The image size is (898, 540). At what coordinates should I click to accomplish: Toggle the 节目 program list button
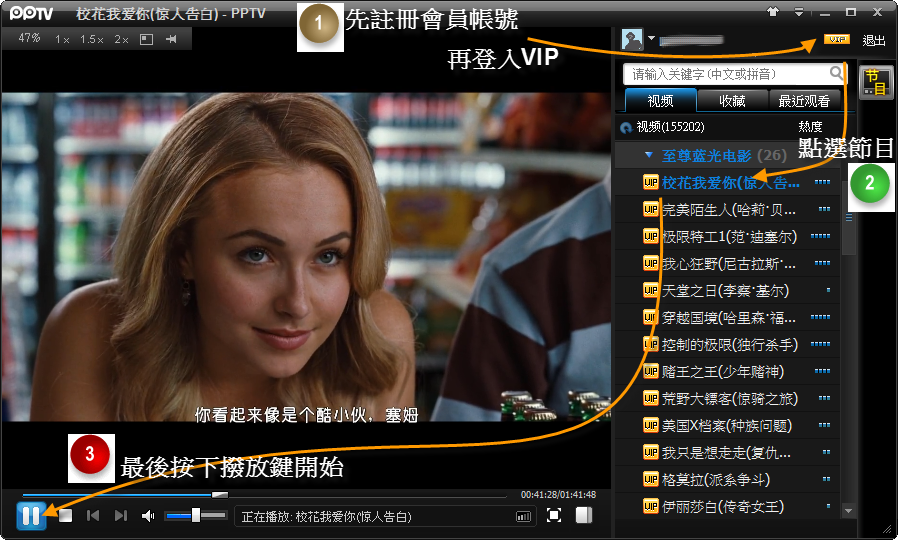tap(875, 82)
